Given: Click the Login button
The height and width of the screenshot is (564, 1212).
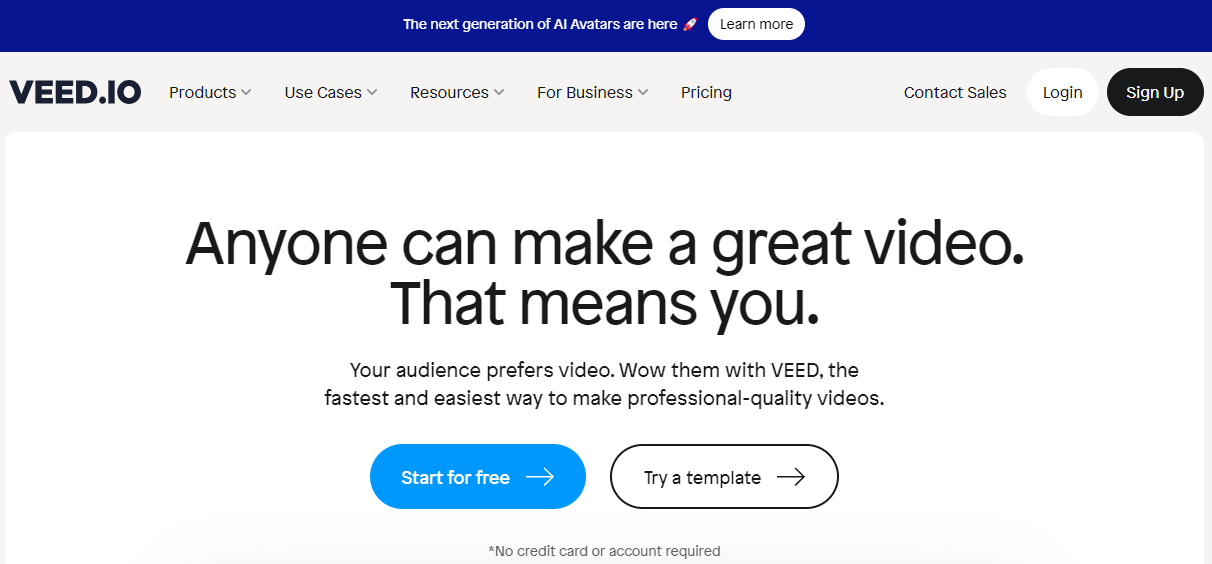Looking at the screenshot, I should coord(1062,92).
